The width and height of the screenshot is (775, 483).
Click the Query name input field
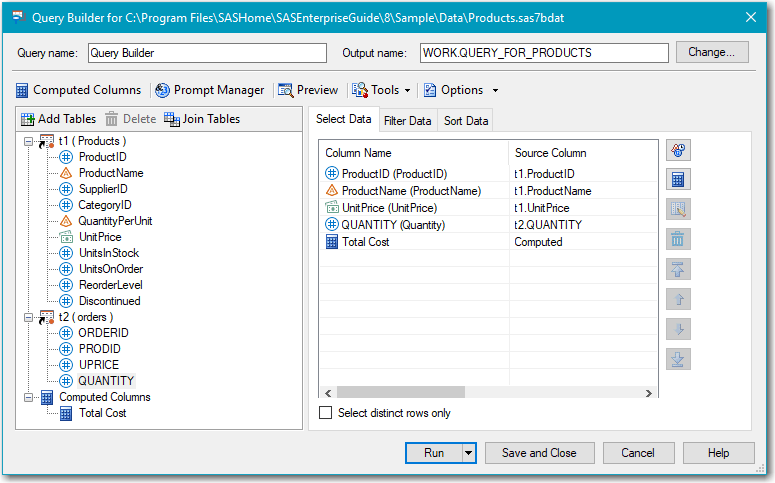tap(206, 53)
